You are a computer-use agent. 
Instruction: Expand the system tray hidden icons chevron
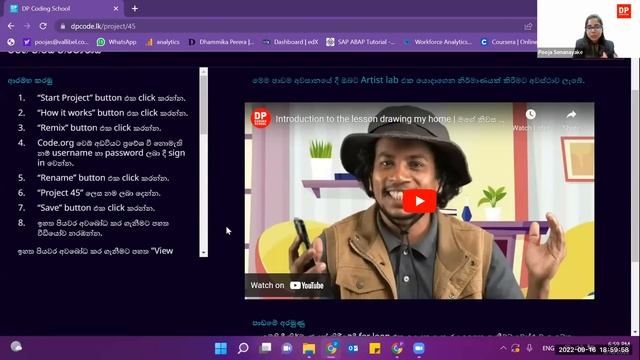(x=503, y=348)
